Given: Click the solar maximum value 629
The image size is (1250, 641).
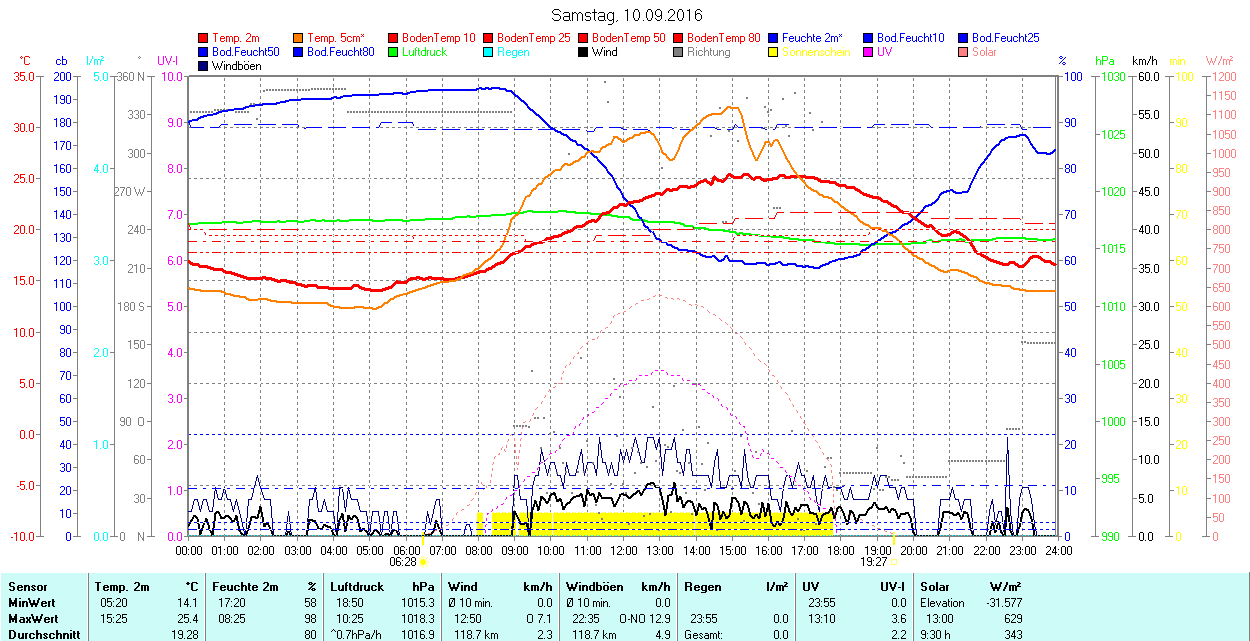Looking at the screenshot, I should click(x=1013, y=619).
